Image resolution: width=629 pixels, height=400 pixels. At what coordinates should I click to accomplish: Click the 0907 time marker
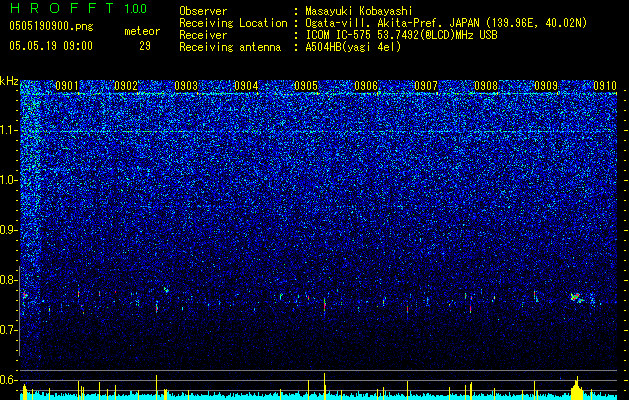coord(426,86)
